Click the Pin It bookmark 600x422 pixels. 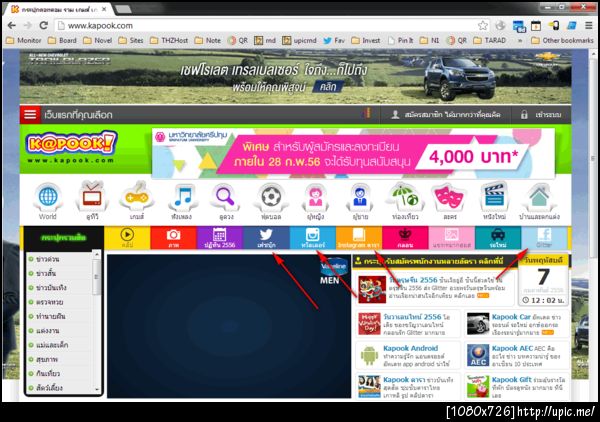pyautogui.click(x=401, y=40)
